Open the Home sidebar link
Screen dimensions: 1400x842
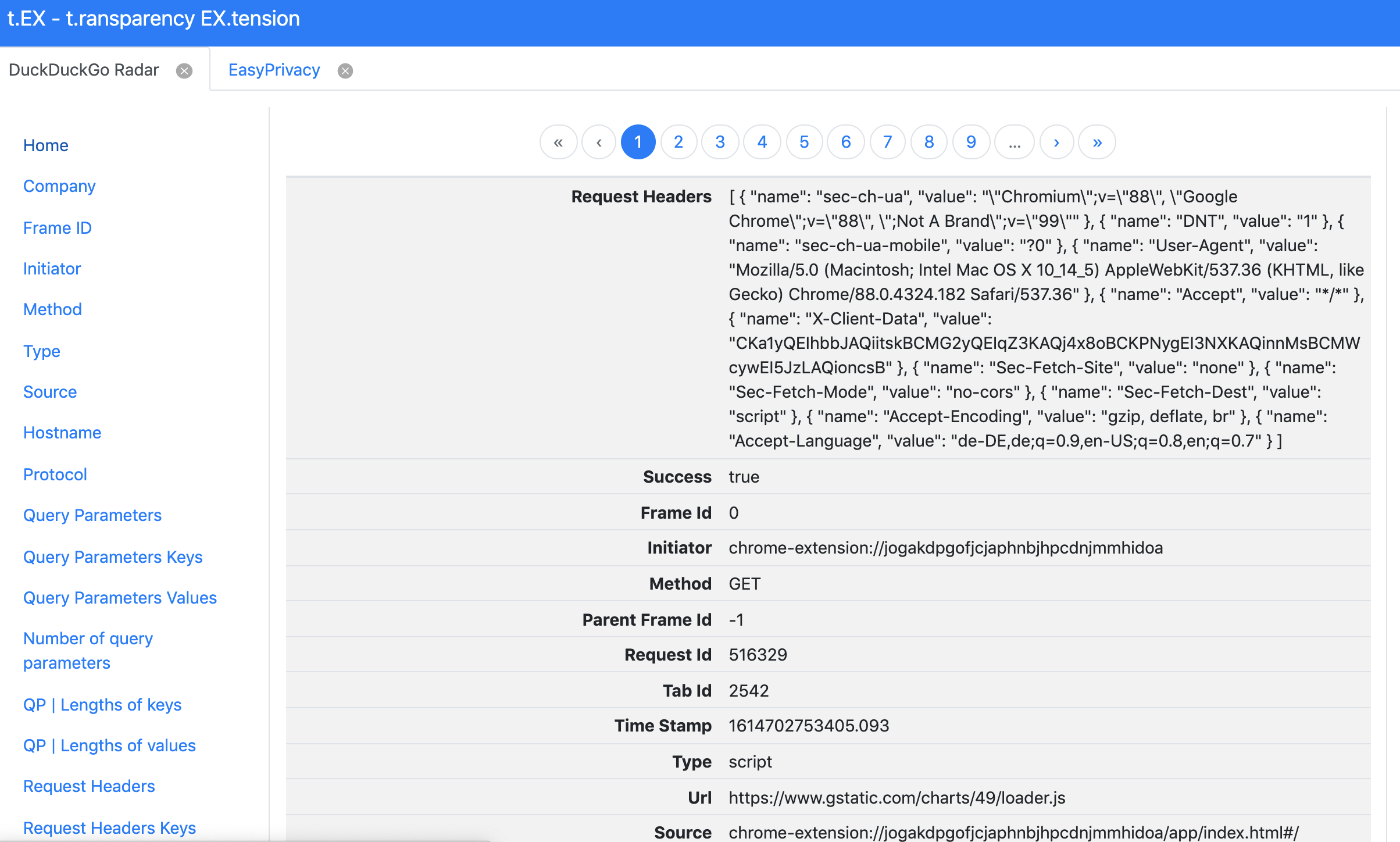point(46,145)
